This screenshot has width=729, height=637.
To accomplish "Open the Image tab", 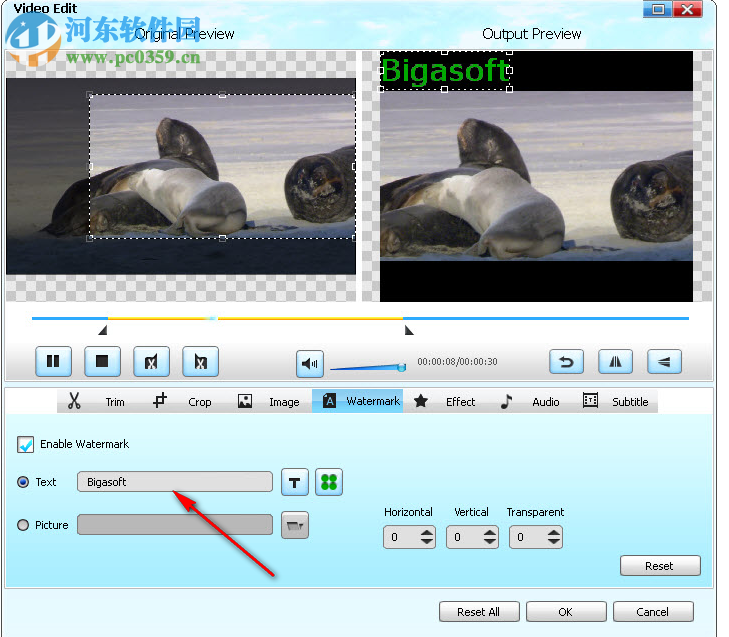I will pos(284,402).
